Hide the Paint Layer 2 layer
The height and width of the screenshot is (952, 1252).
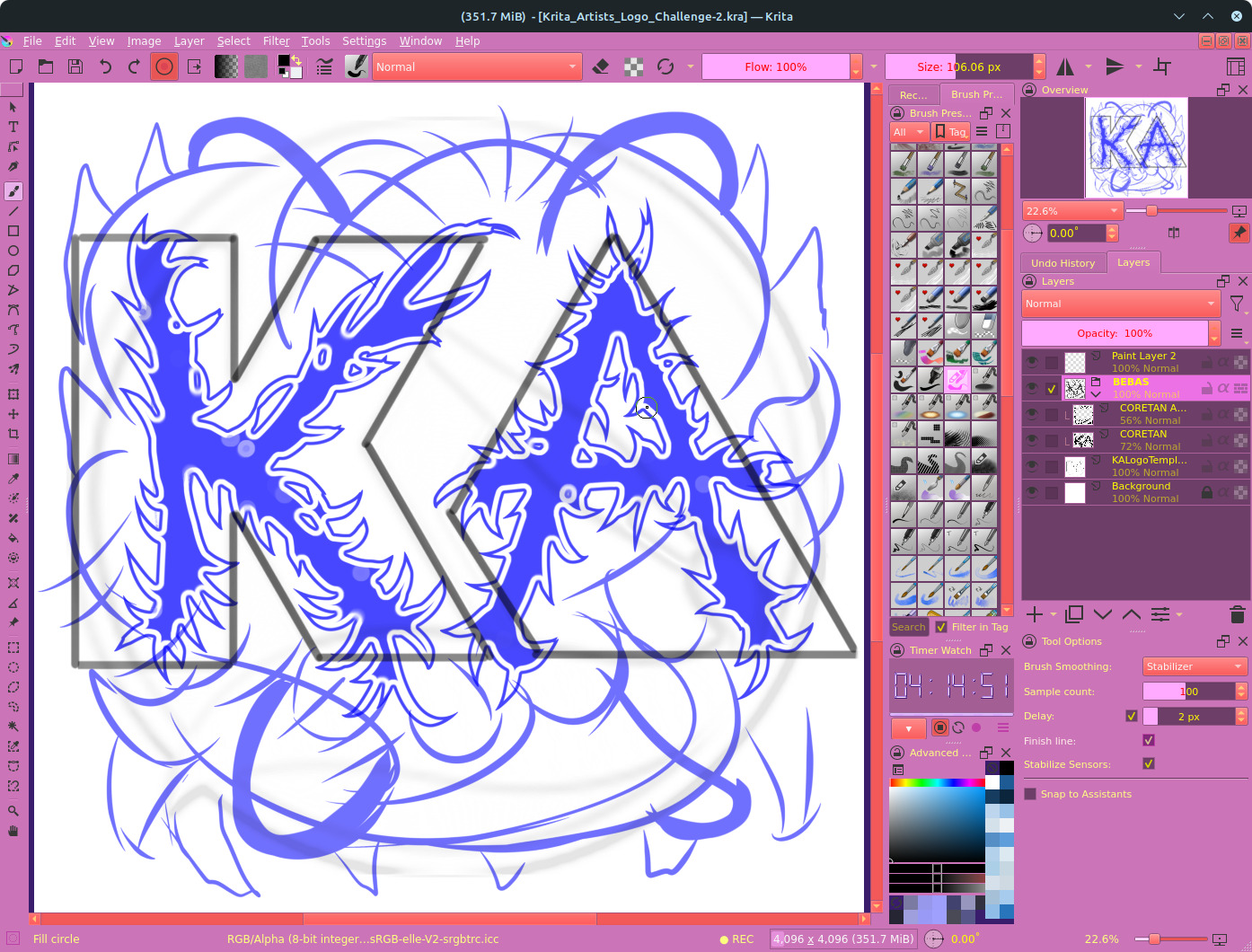1032,362
